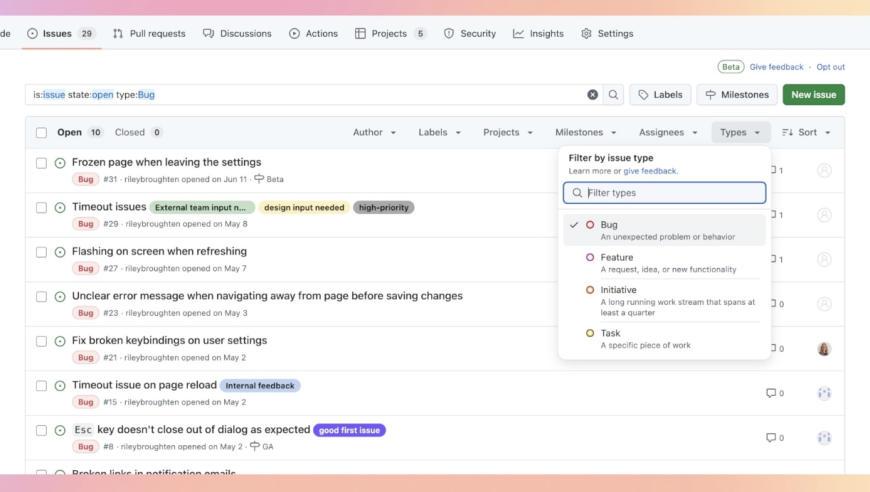The height and width of the screenshot is (492, 870).
Task: Open the Milestones filter dropdown in list header
Action: pyautogui.click(x=586, y=133)
